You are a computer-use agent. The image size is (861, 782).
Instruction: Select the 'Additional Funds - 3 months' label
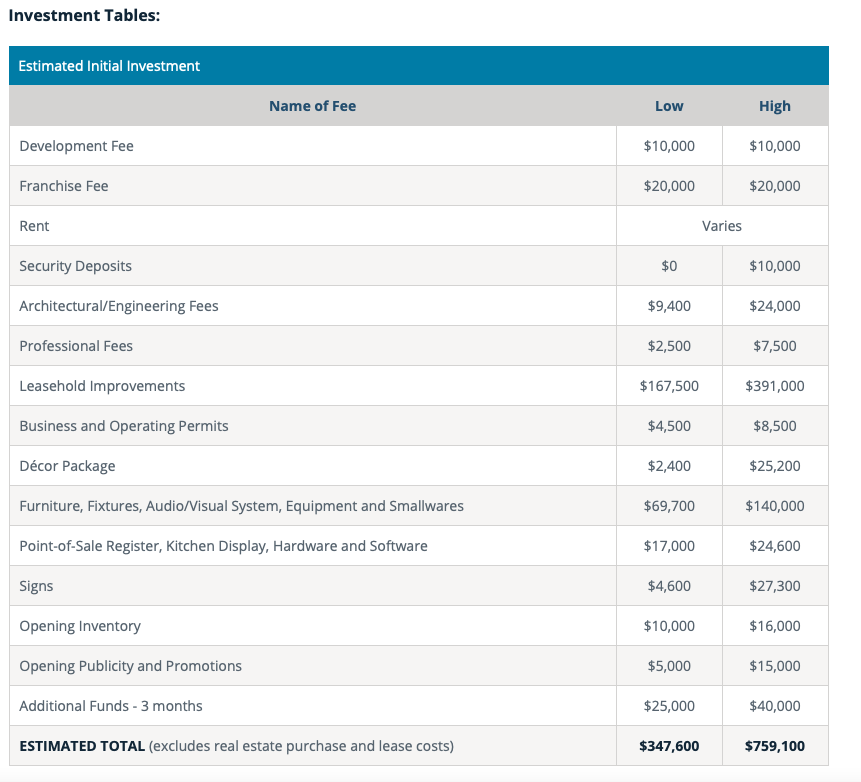coord(111,706)
